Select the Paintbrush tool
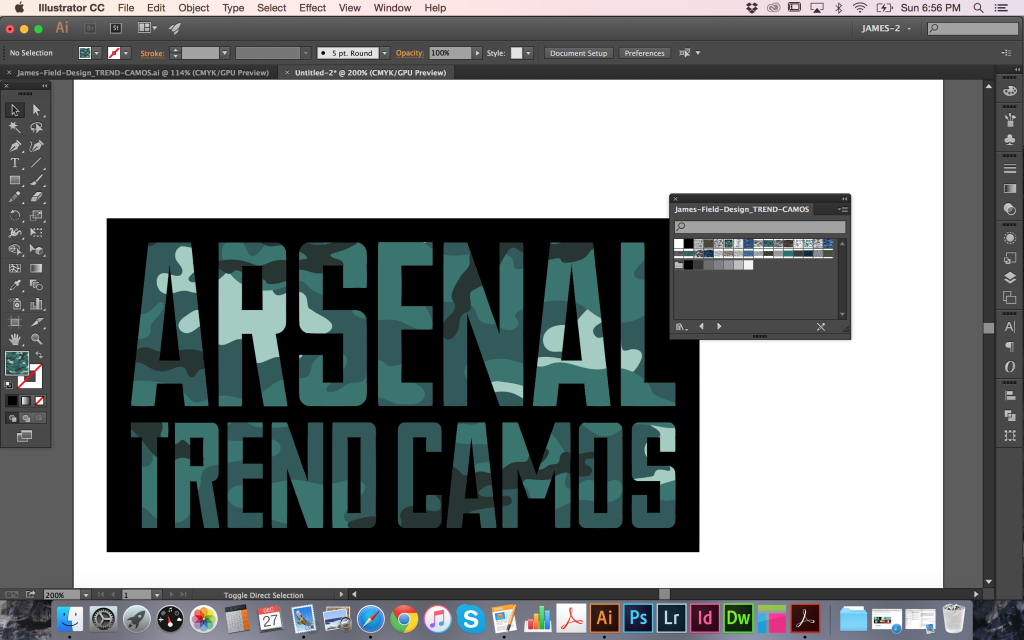The height and width of the screenshot is (640, 1024). click(37, 180)
